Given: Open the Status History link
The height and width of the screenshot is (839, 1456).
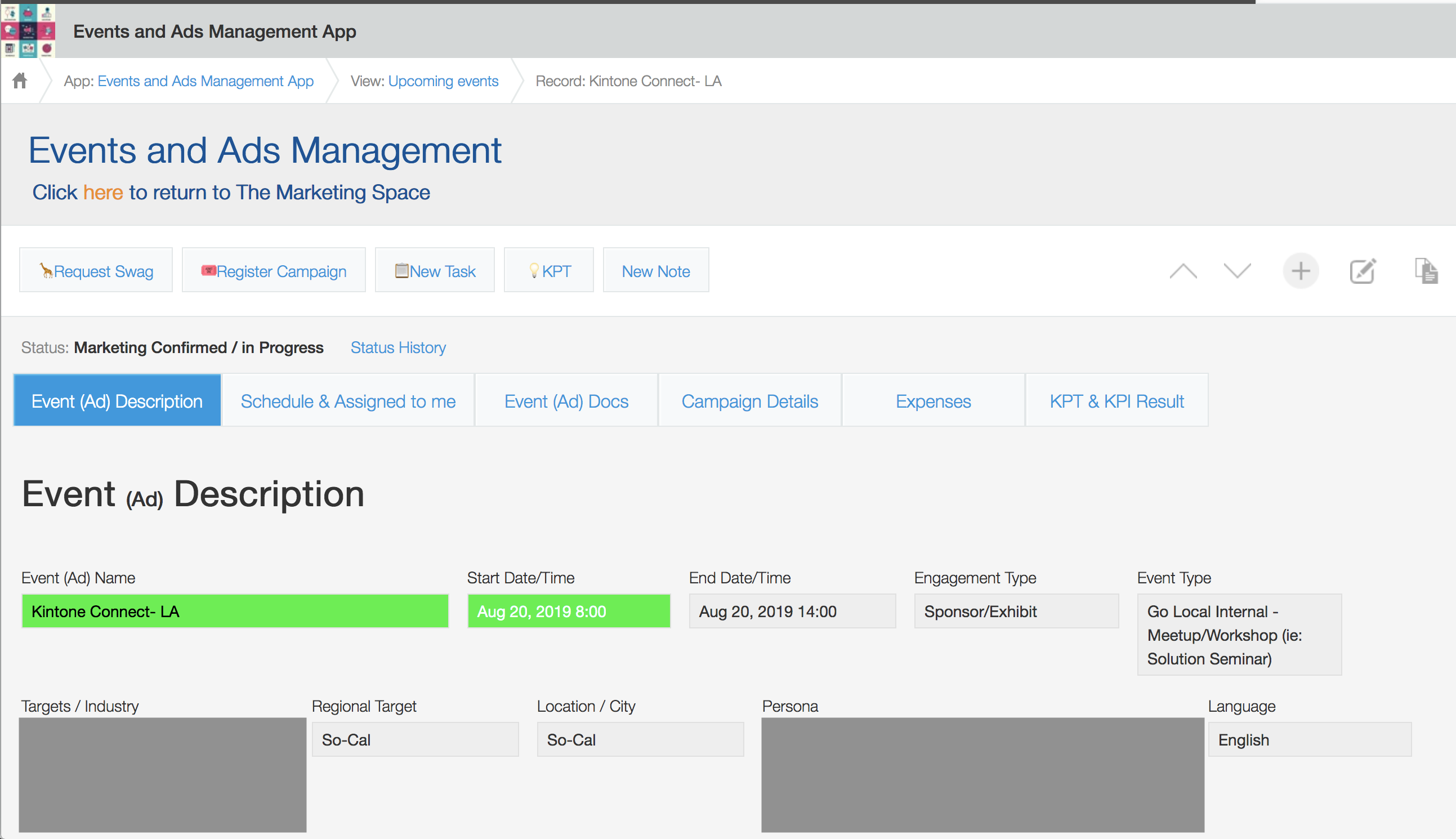Looking at the screenshot, I should tap(398, 347).
